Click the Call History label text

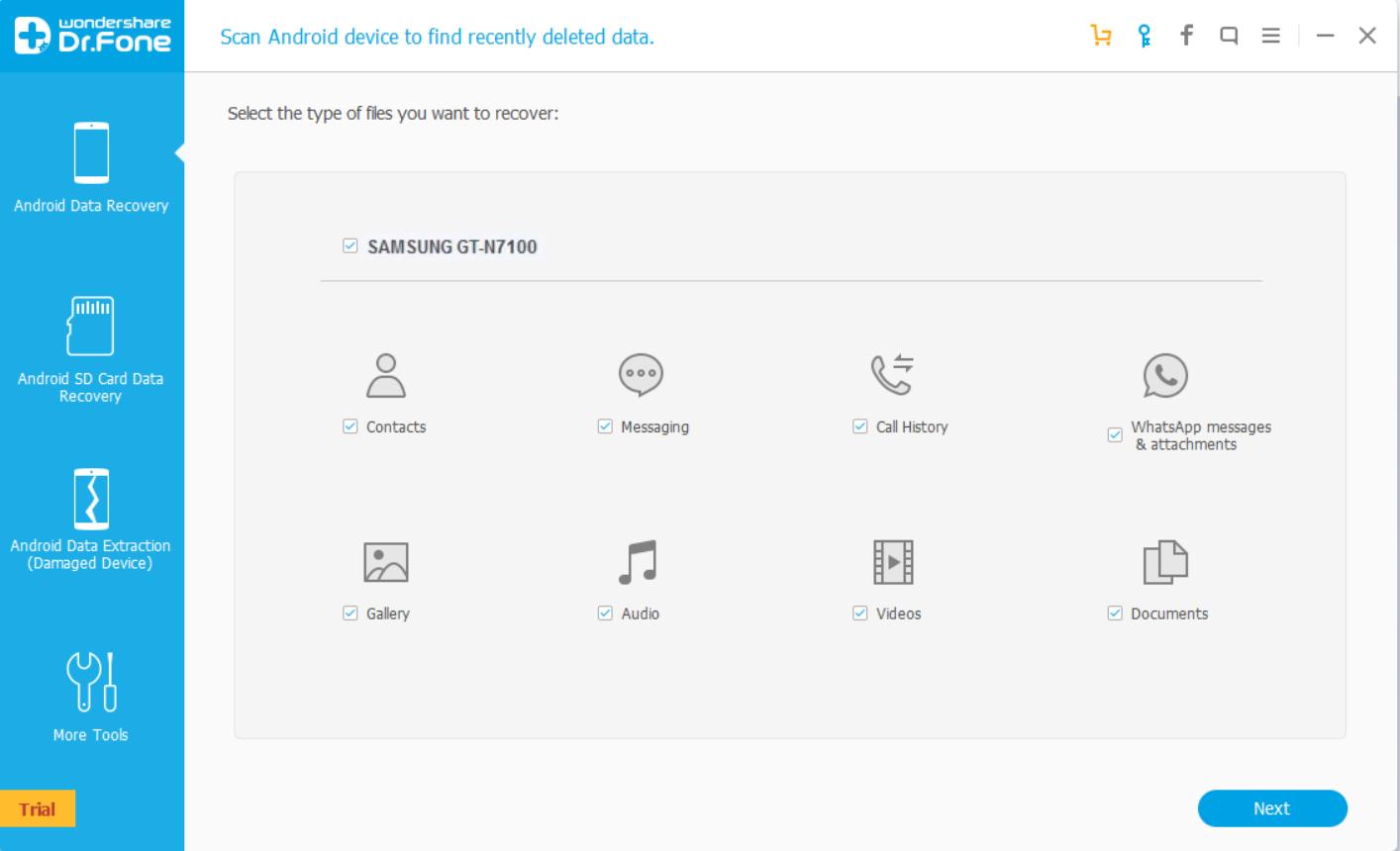coord(912,427)
